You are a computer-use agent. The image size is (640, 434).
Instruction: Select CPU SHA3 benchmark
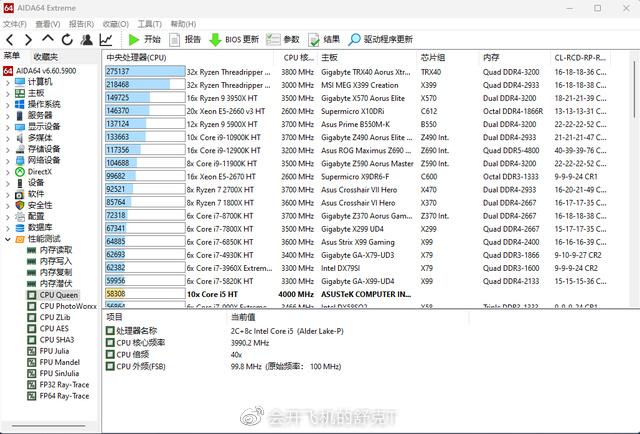click(x=57, y=340)
